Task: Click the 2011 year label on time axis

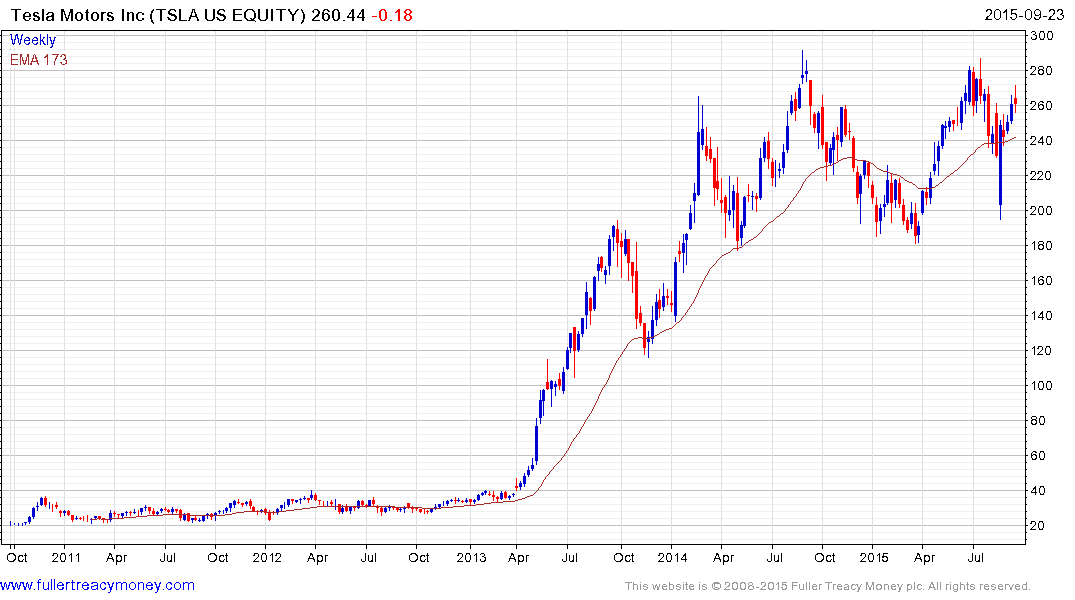Action: coord(67,557)
